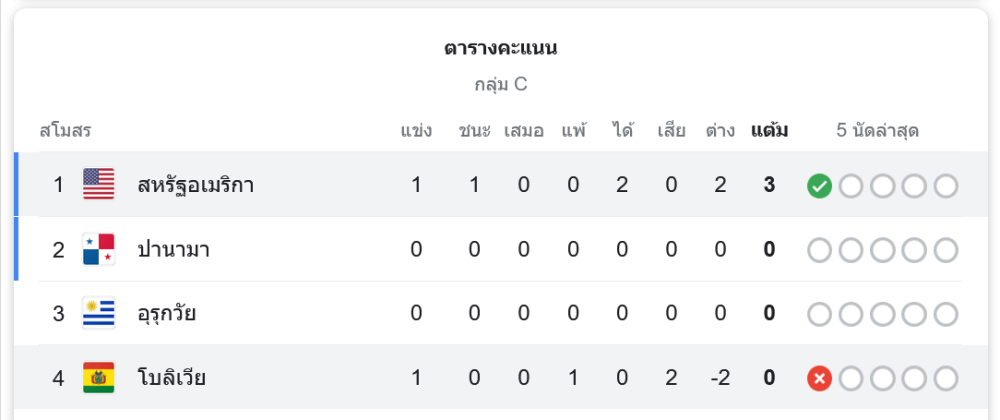The width and height of the screenshot is (1000, 420).
Task: Open the สหรัฐอเมริกา team link
Action: pyautogui.click(x=196, y=185)
